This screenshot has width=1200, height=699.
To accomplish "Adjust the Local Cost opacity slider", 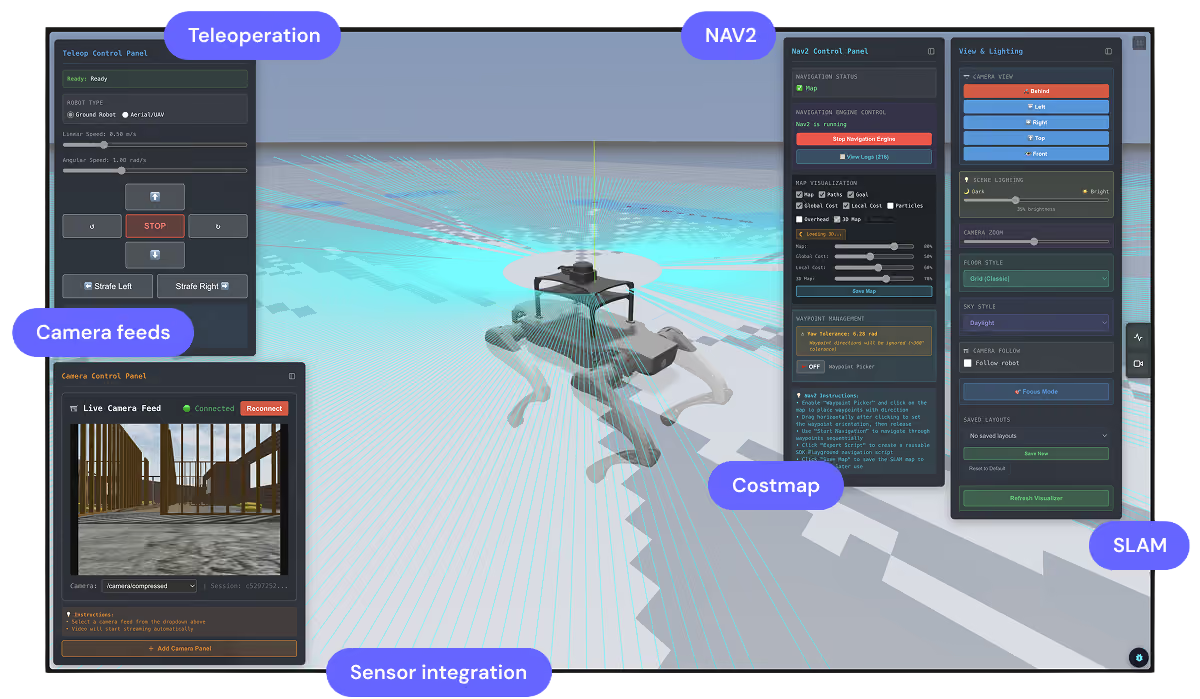I will (874, 268).
